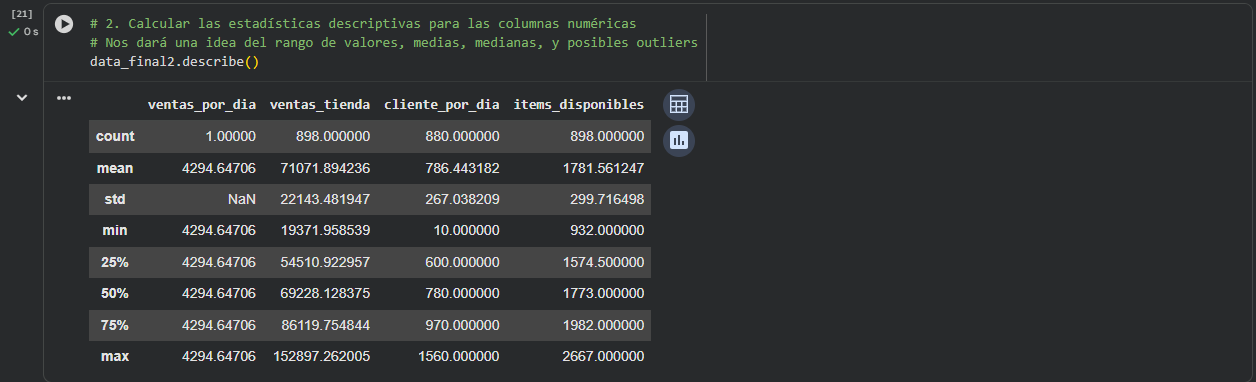
Task: Open output options three-dot menu
Action: pos(64,98)
